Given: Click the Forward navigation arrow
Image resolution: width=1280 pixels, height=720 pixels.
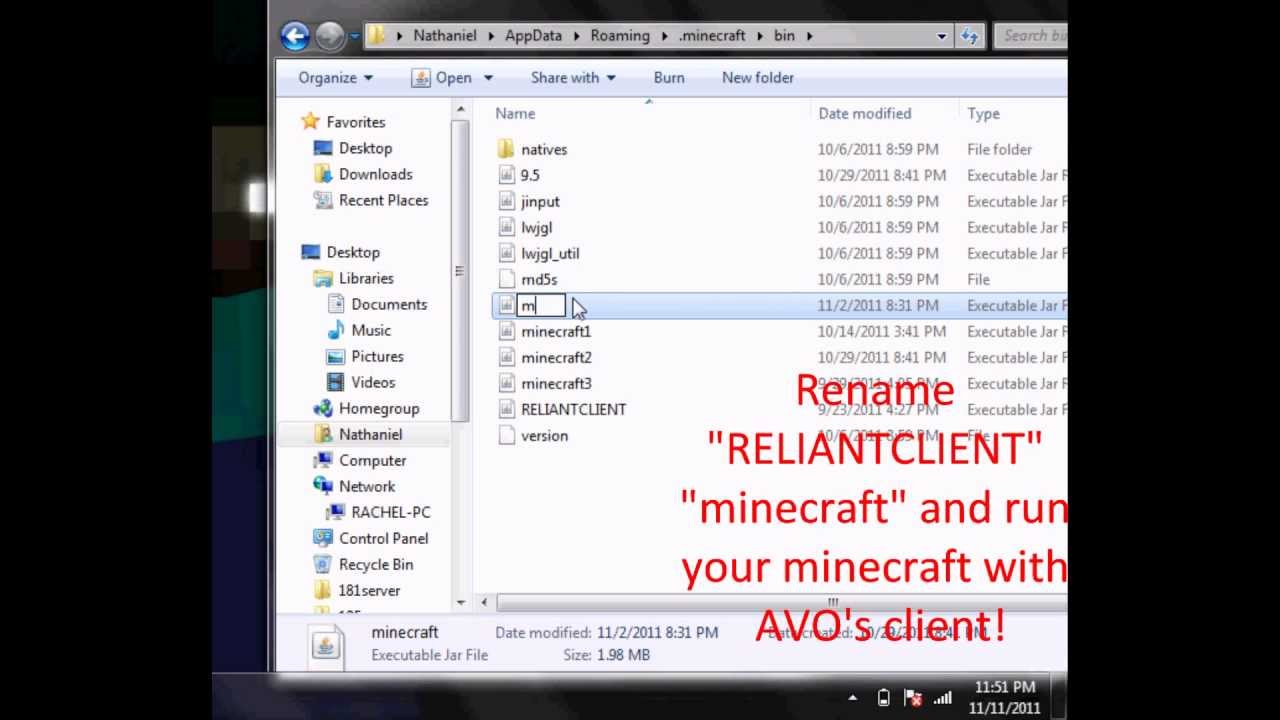Looking at the screenshot, I should [330, 37].
